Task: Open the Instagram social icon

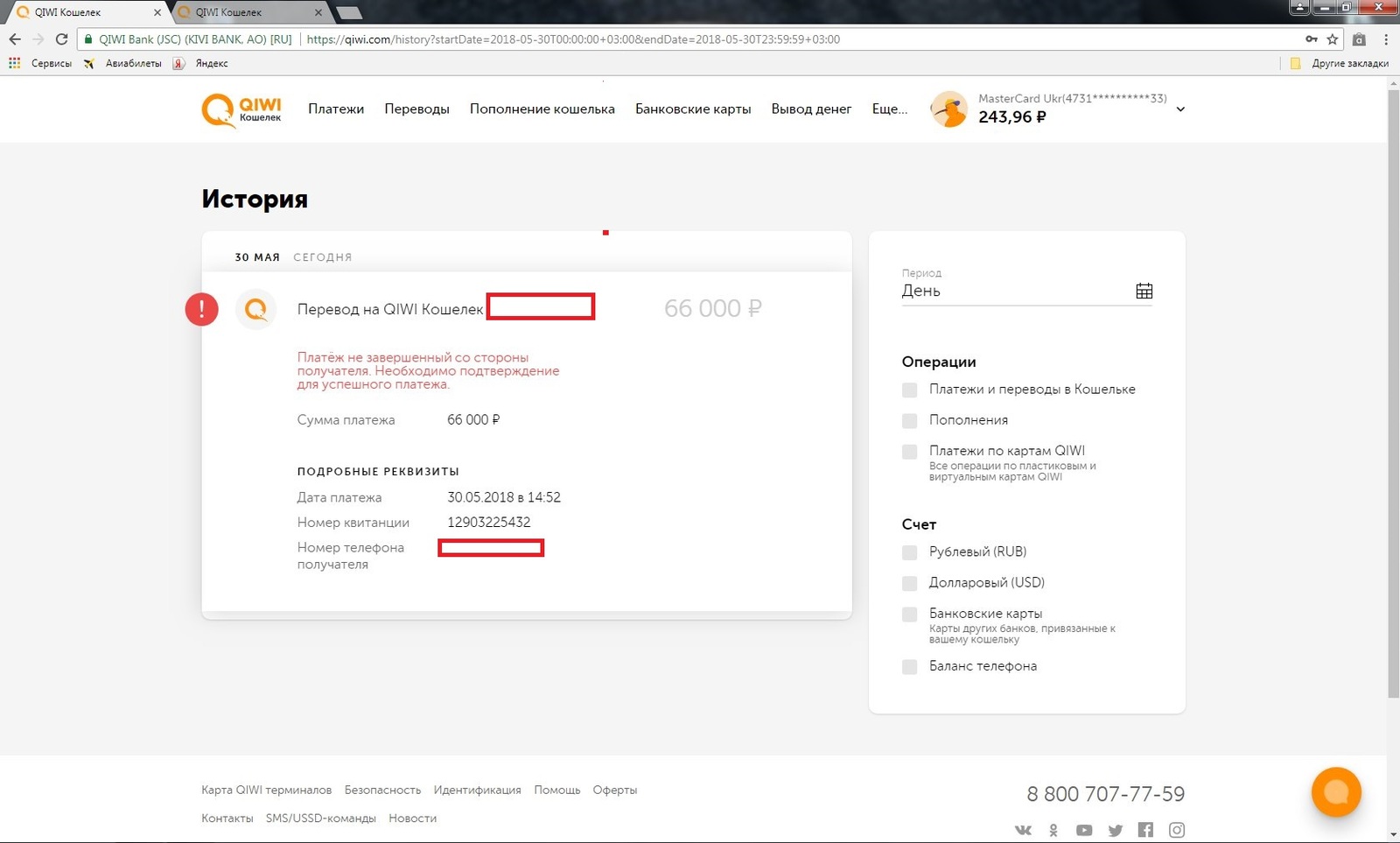Action: [x=1177, y=830]
